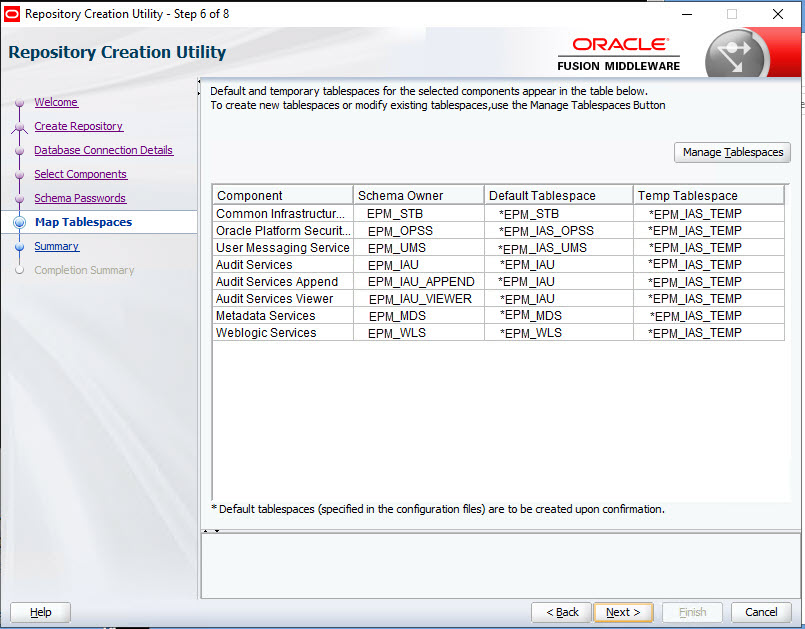Select the Map Tablespaces step
Screen dimensions: 805x629
coord(84,222)
